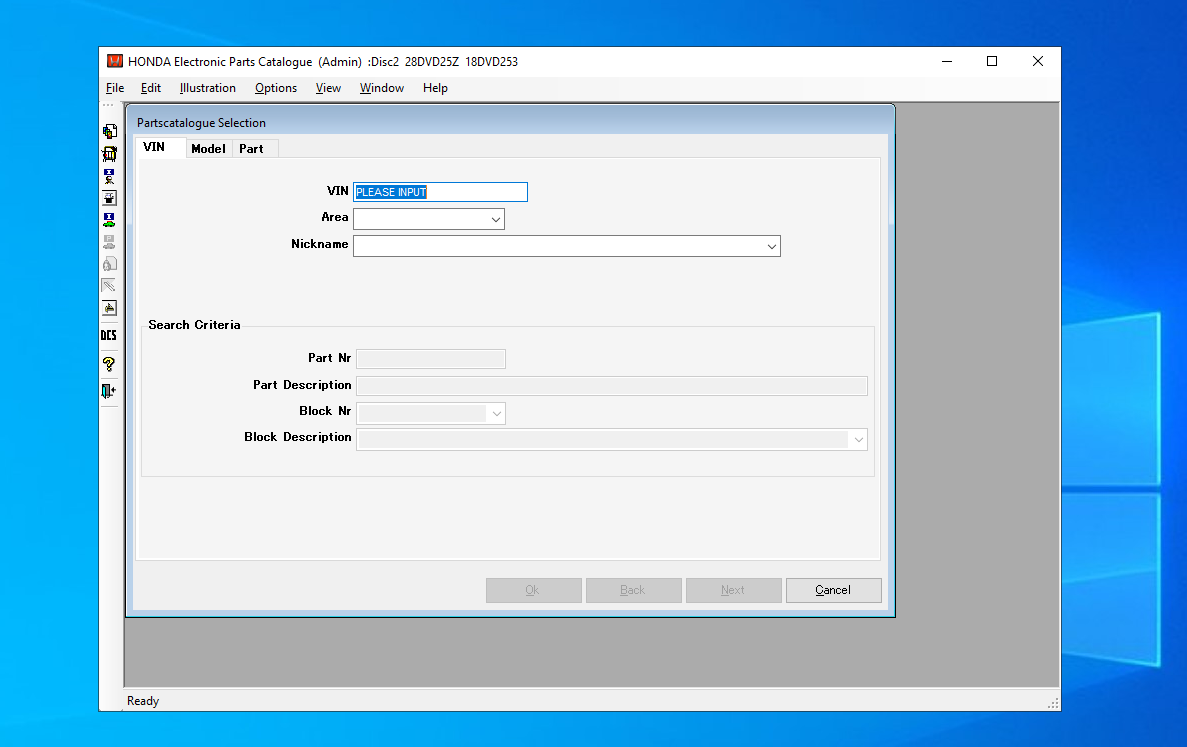Image resolution: width=1187 pixels, height=747 pixels.
Task: Click the shopping cart icon in toolbar
Action: click(109, 154)
